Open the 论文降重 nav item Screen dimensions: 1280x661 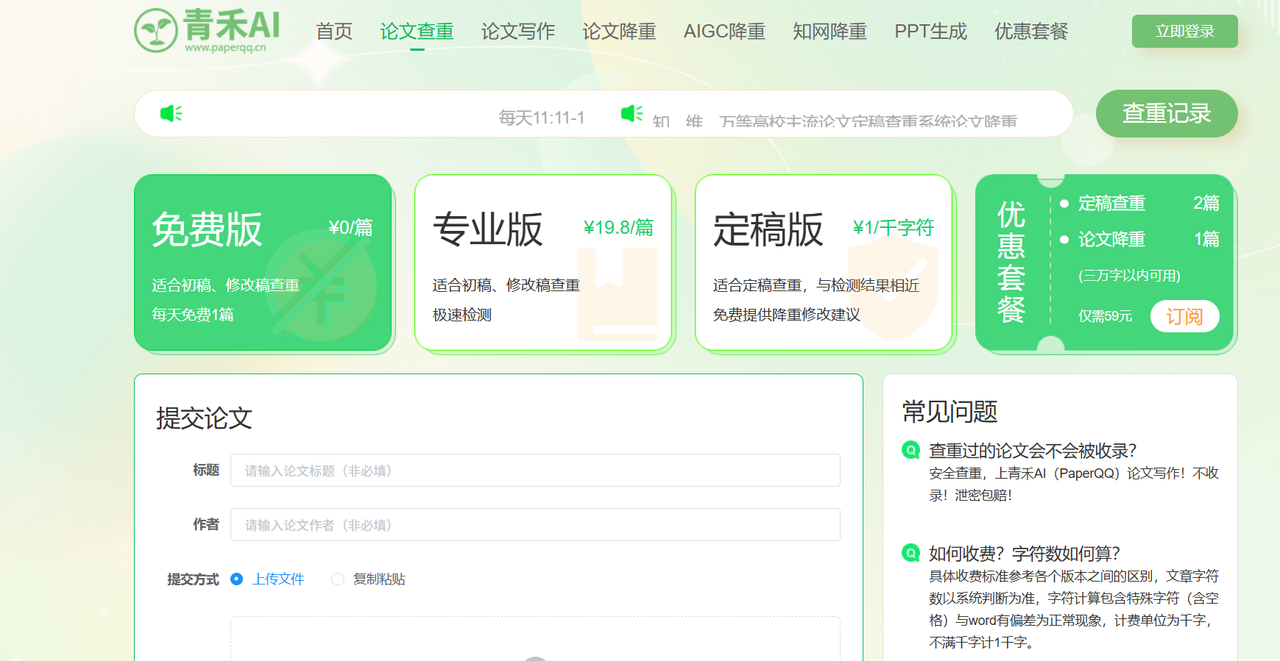619,31
